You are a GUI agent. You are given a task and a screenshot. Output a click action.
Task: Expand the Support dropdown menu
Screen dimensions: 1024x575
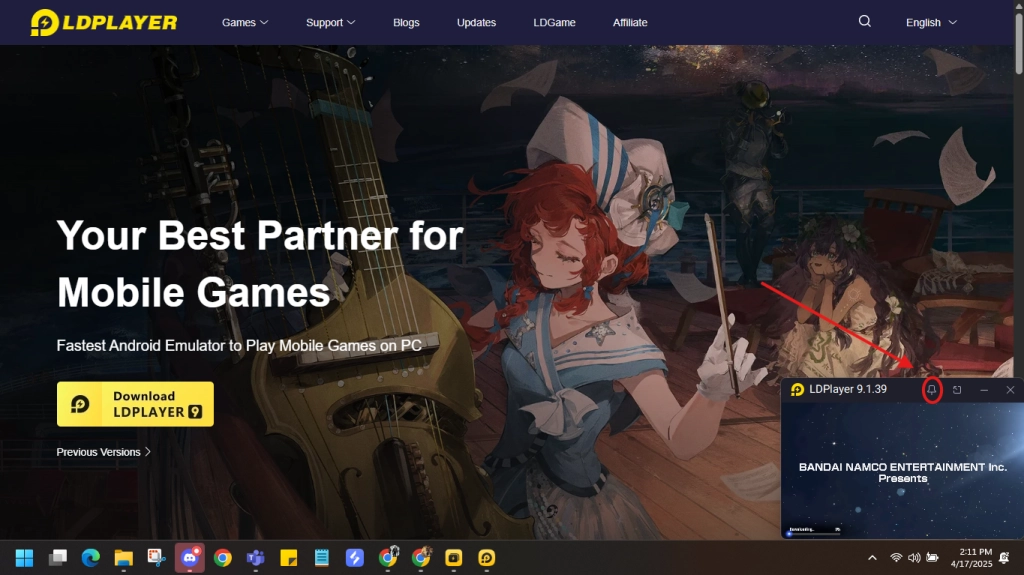pyautogui.click(x=330, y=22)
